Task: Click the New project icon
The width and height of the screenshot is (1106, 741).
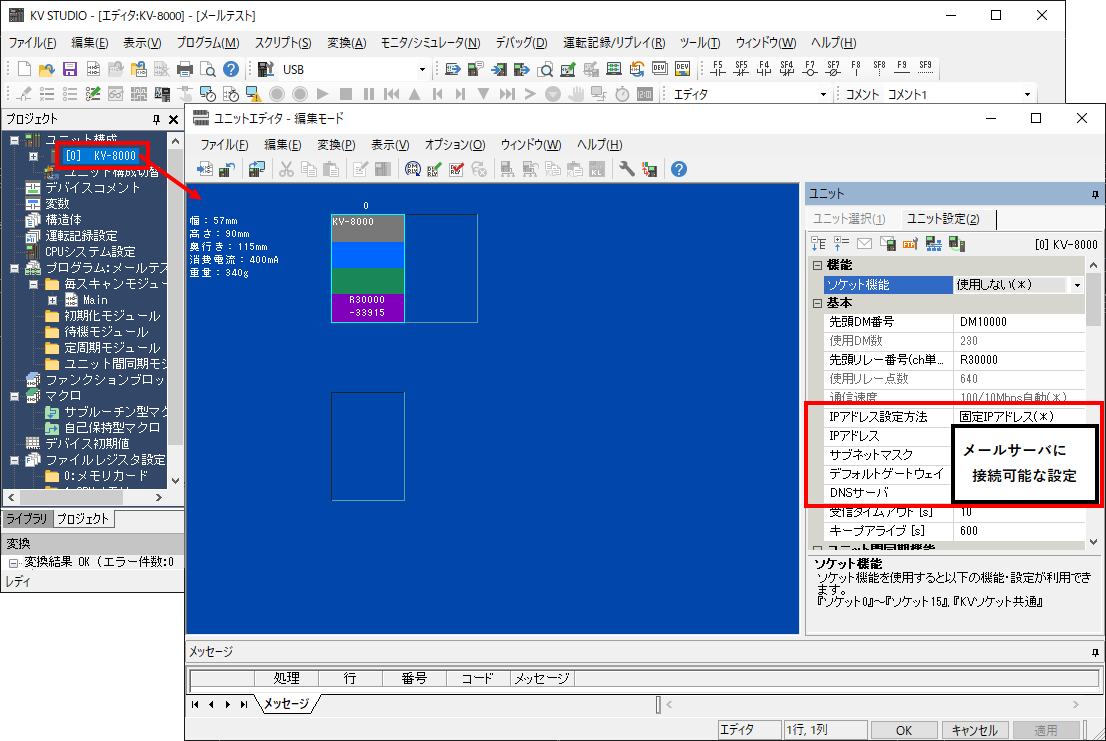Action: 24,68
